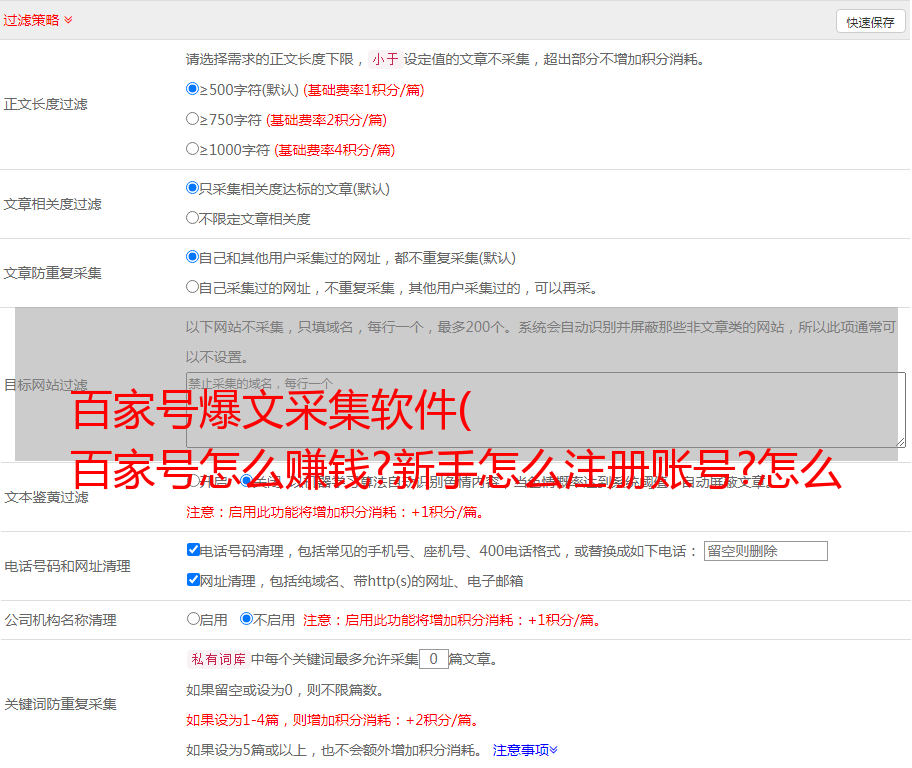Choose 不限定文章相关度 radio option

[193, 218]
